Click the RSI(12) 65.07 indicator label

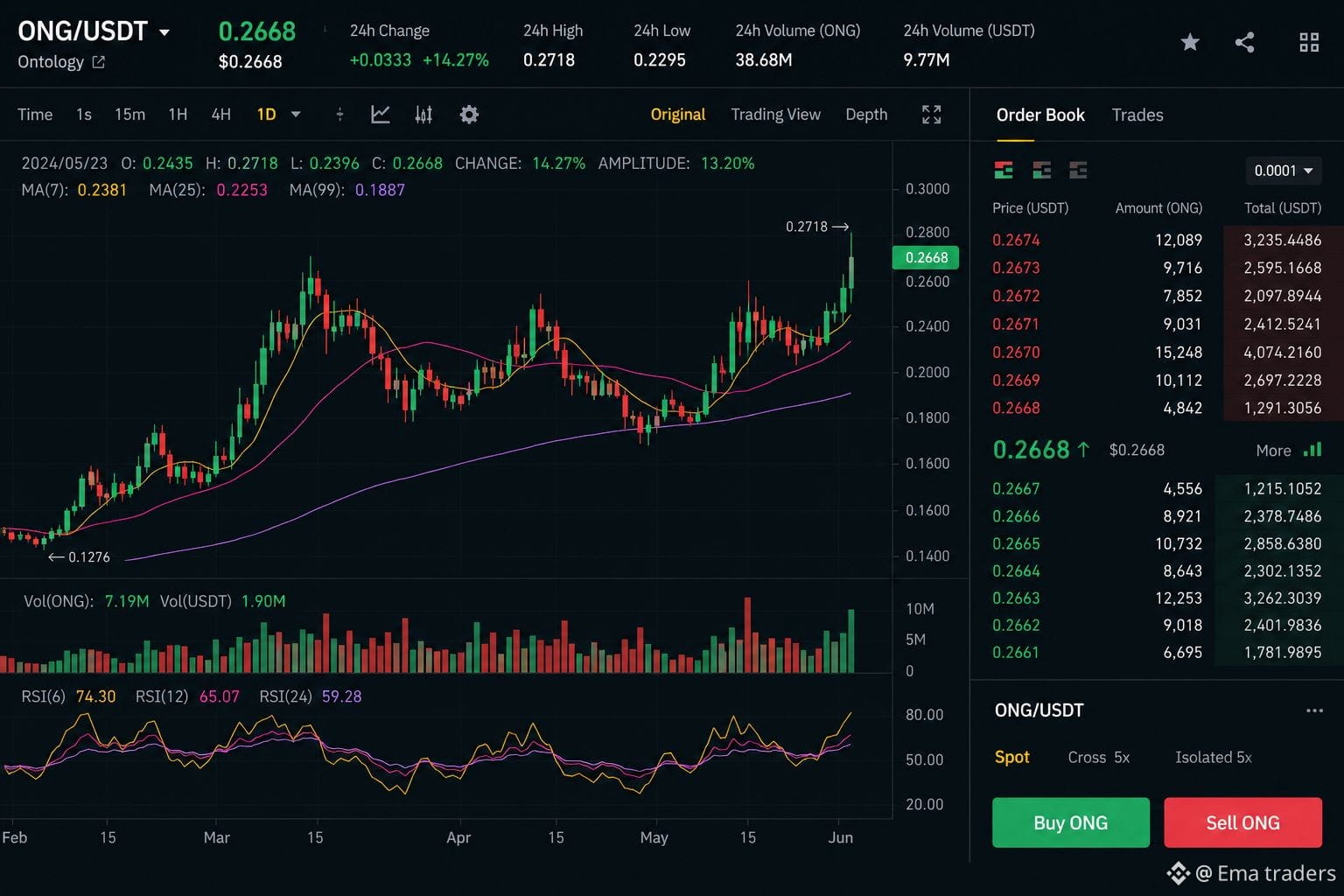pyautogui.click(x=187, y=696)
